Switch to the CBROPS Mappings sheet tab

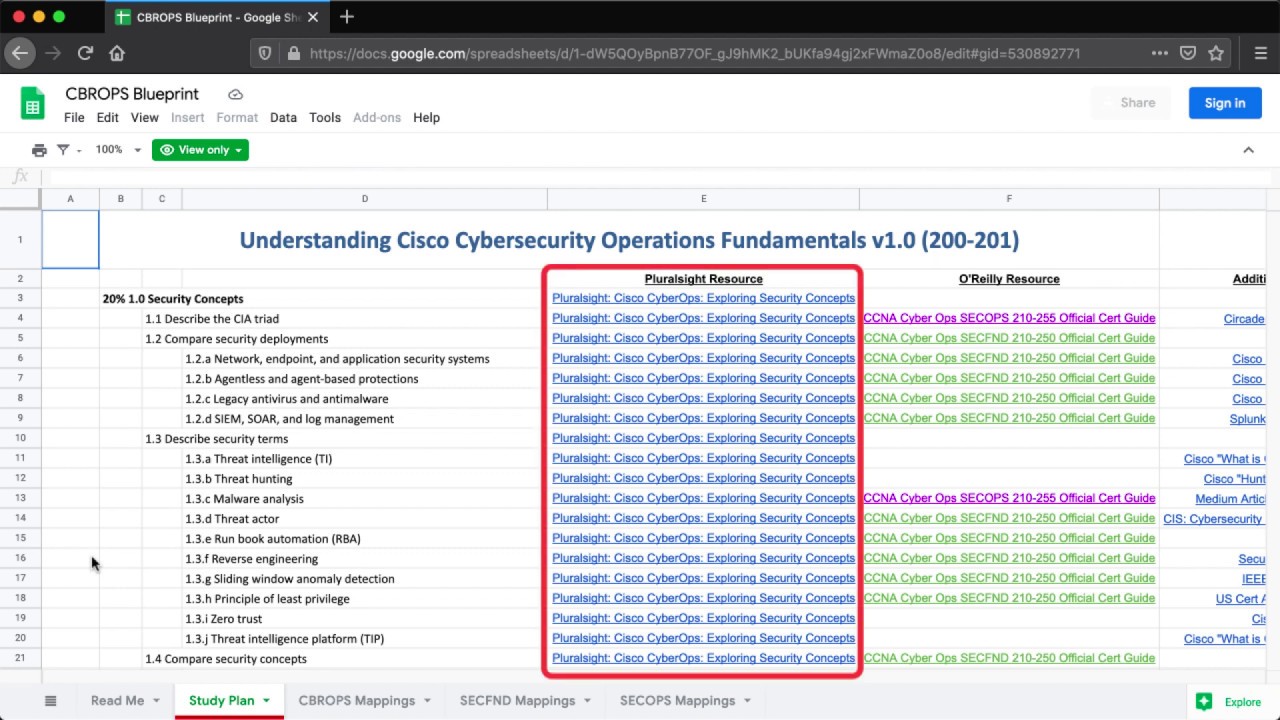[x=357, y=701]
